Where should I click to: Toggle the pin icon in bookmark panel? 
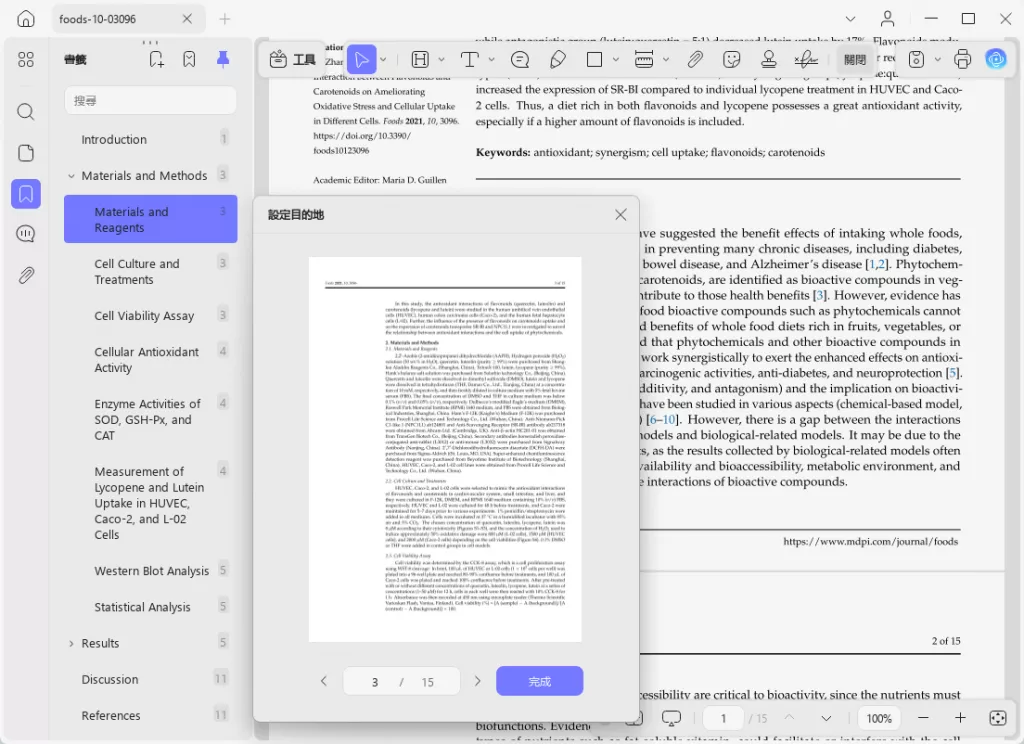pyautogui.click(x=223, y=60)
